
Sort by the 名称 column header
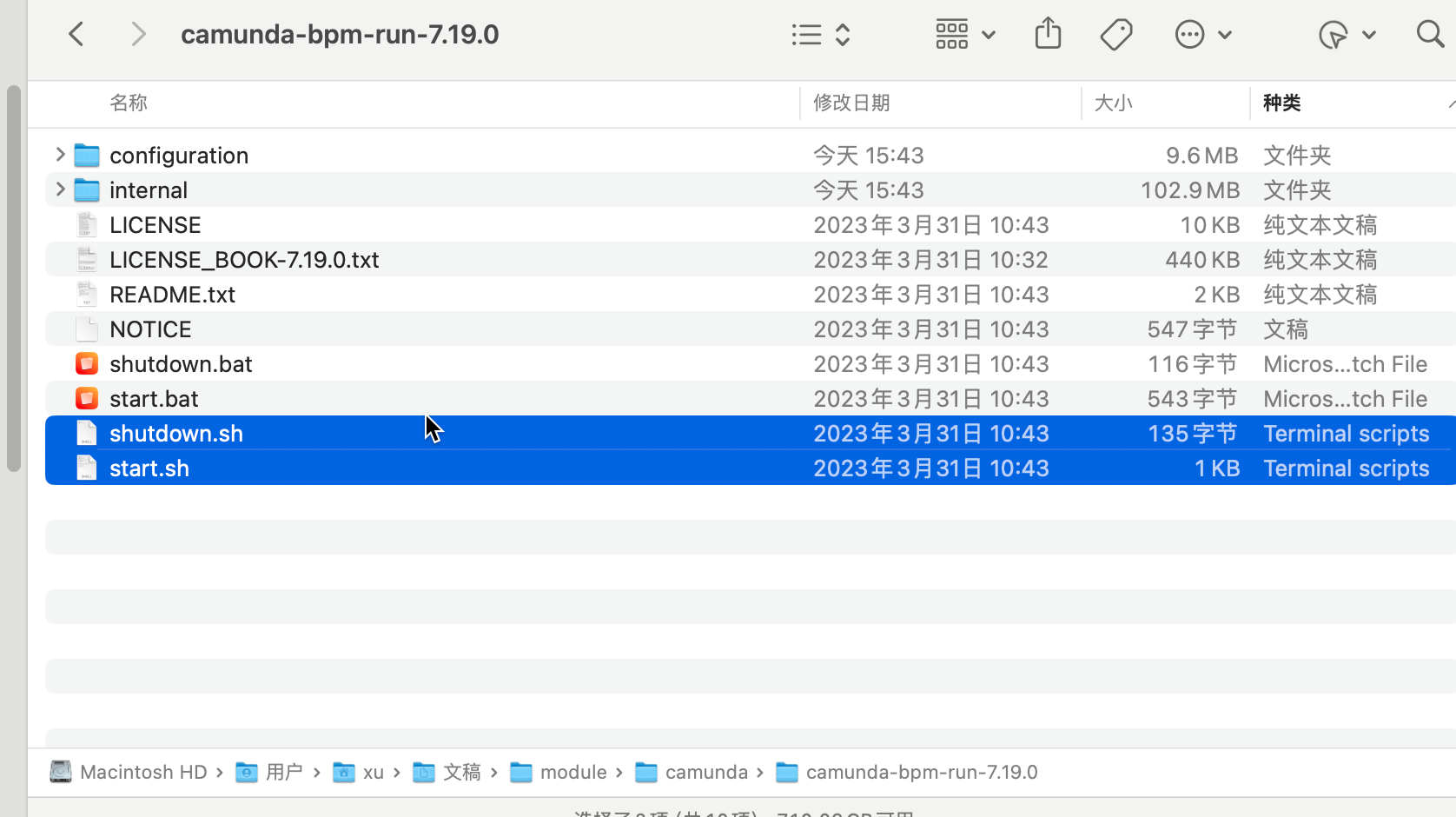click(x=129, y=103)
